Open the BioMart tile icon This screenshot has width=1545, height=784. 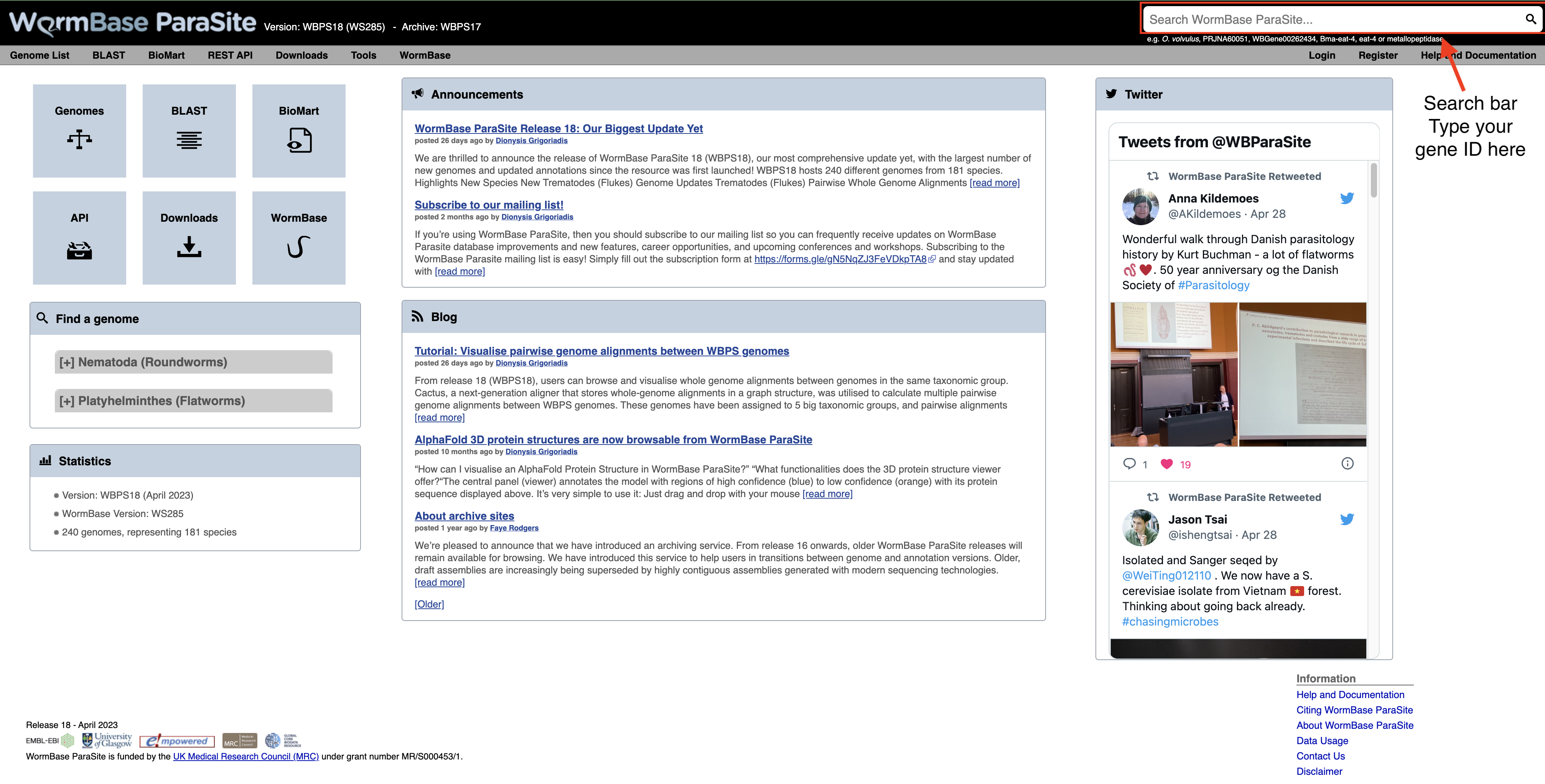299,140
